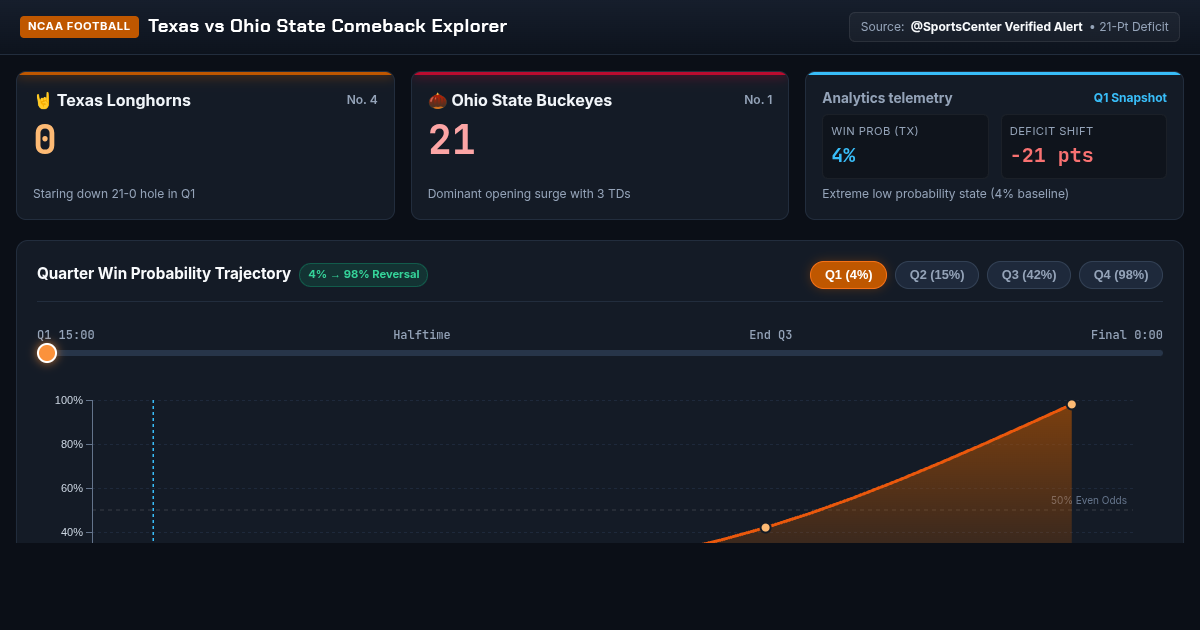Select the DEFICIT SHIFT -21 pts tile

(1084, 146)
